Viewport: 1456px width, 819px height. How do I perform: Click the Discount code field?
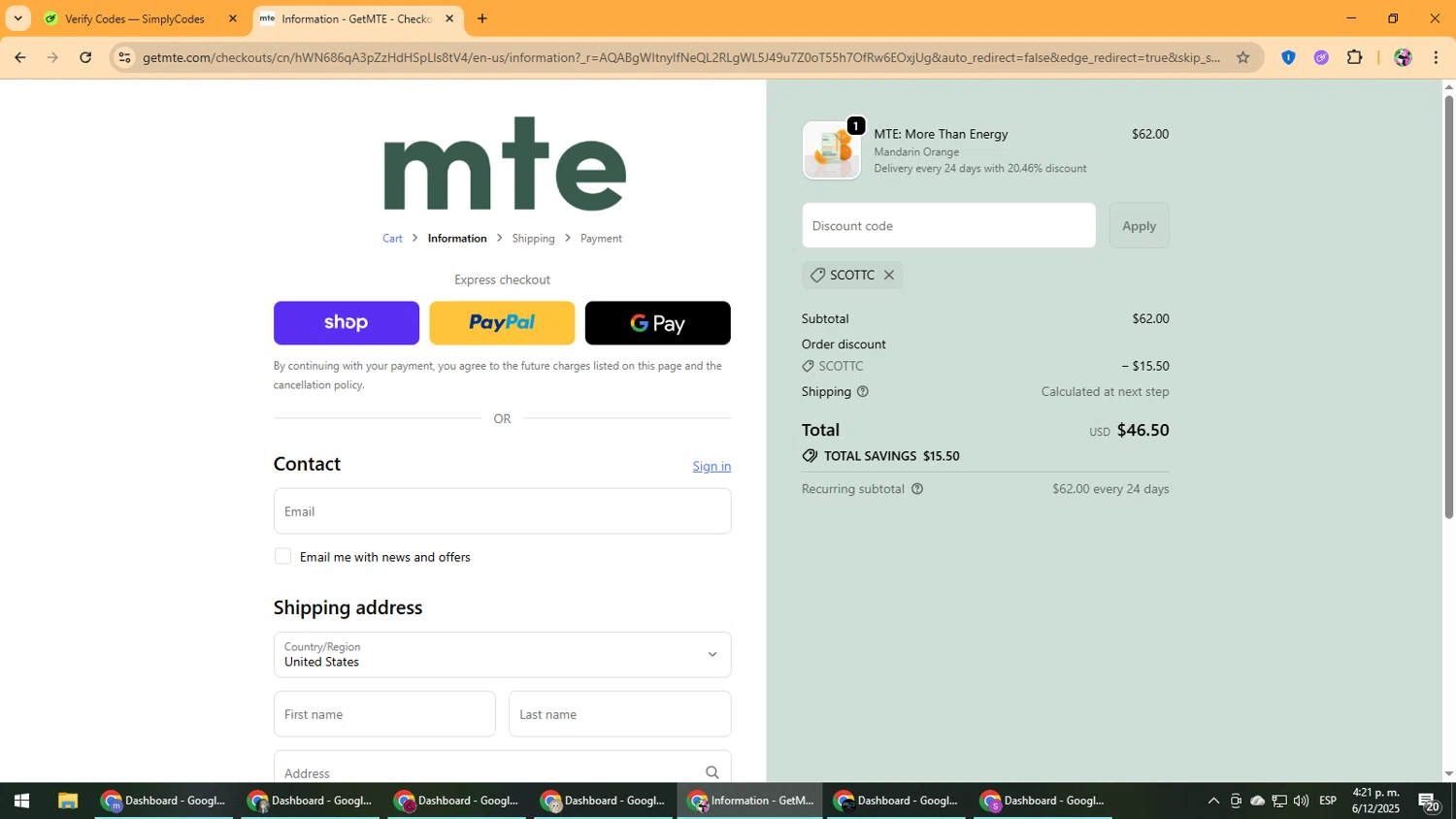[948, 225]
